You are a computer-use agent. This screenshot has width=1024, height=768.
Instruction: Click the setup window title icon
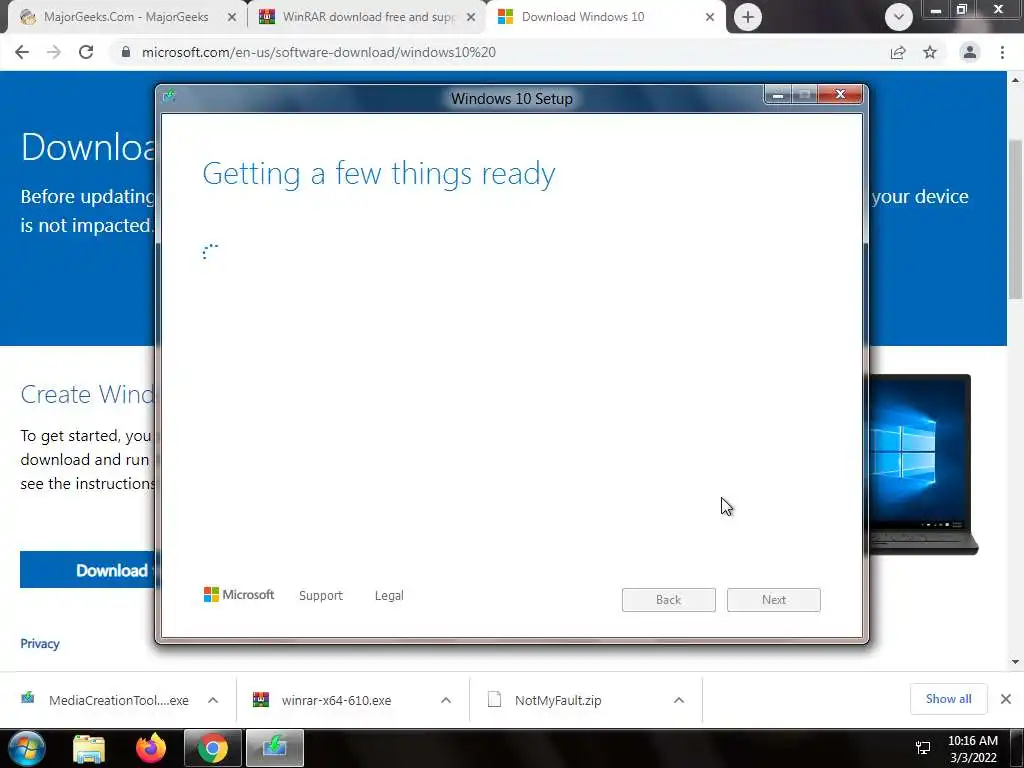point(170,97)
